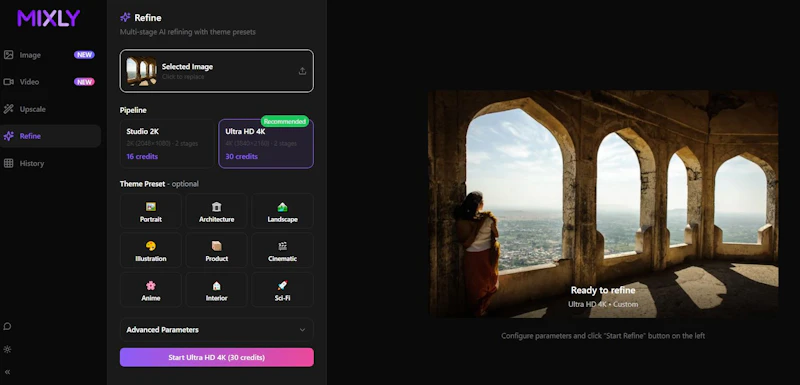
Task: Collapse sidebar with double chevron icon
Action: coord(7,372)
